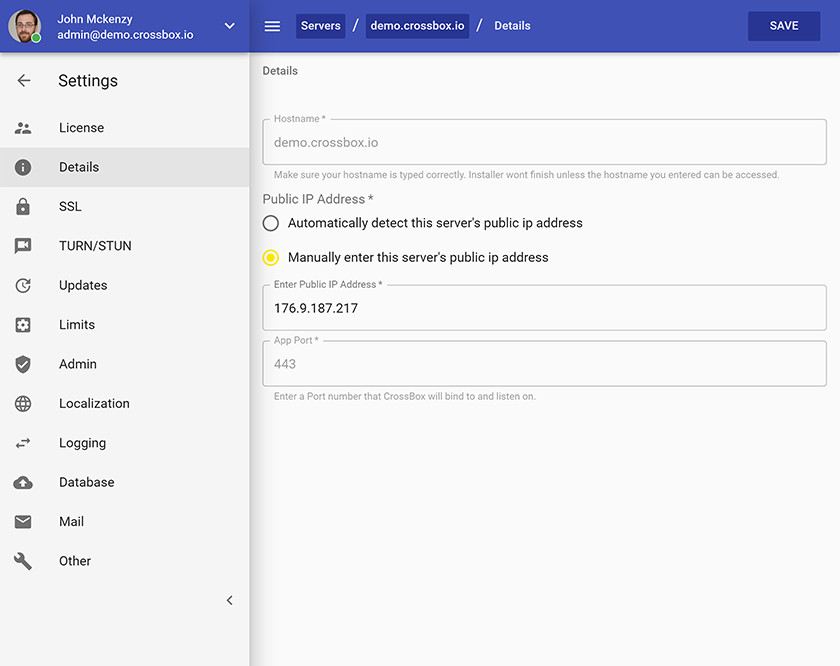Open the Admin settings section
Screen dimensions: 840x666
pyautogui.click(x=124, y=364)
